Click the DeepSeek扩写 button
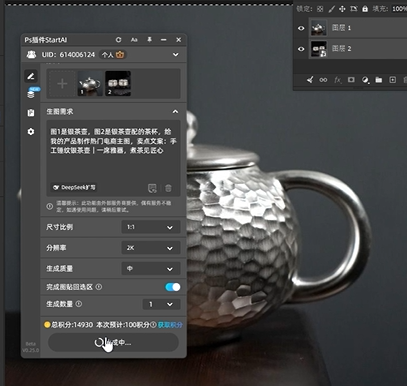The image size is (407, 386). 74,187
